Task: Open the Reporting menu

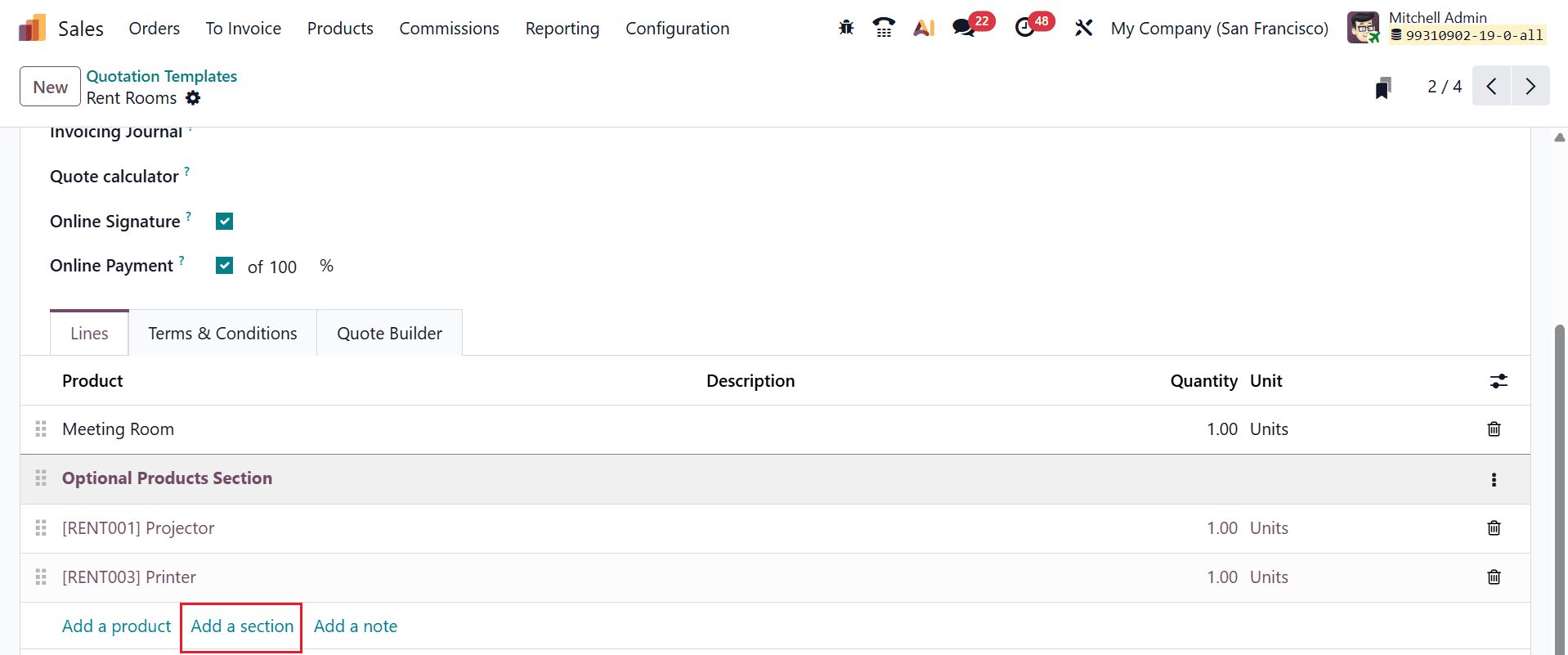Action: 562,28
